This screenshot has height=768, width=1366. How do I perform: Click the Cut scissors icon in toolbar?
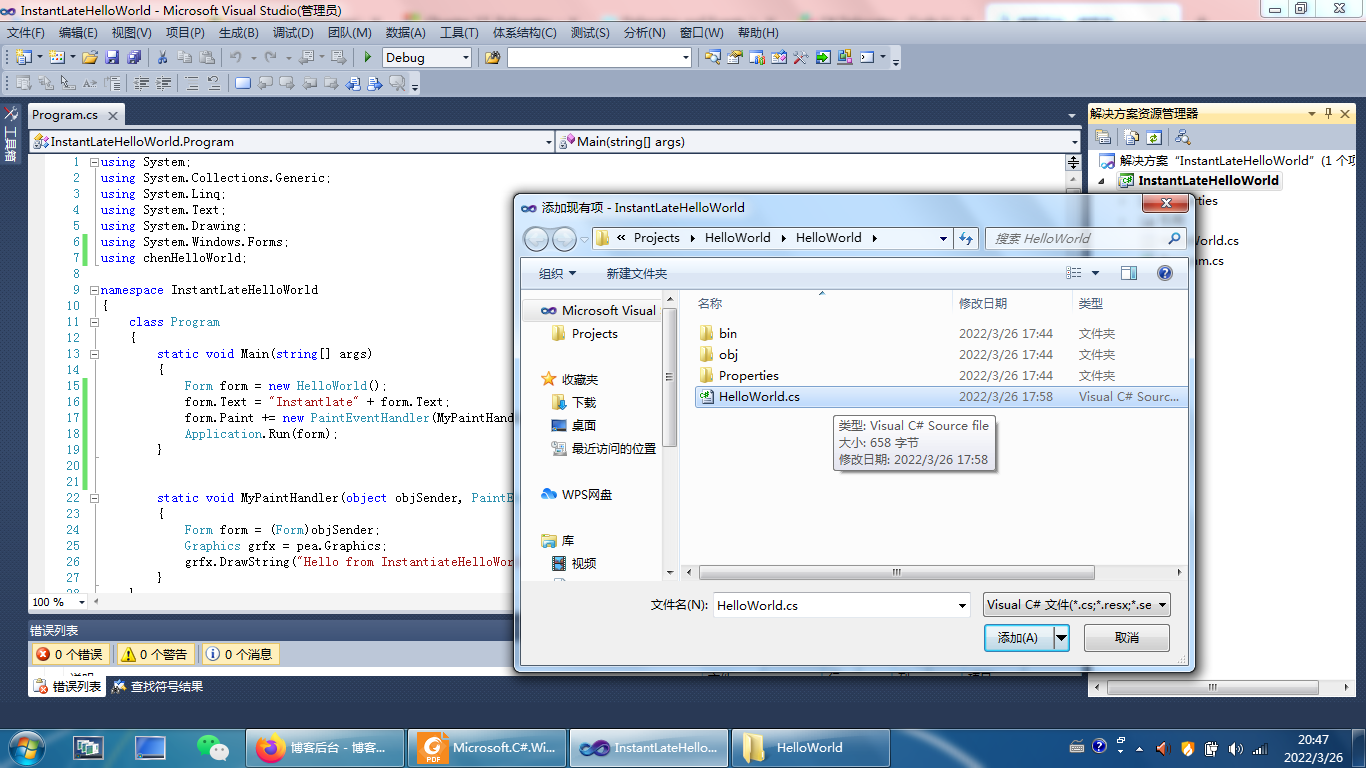click(162, 58)
